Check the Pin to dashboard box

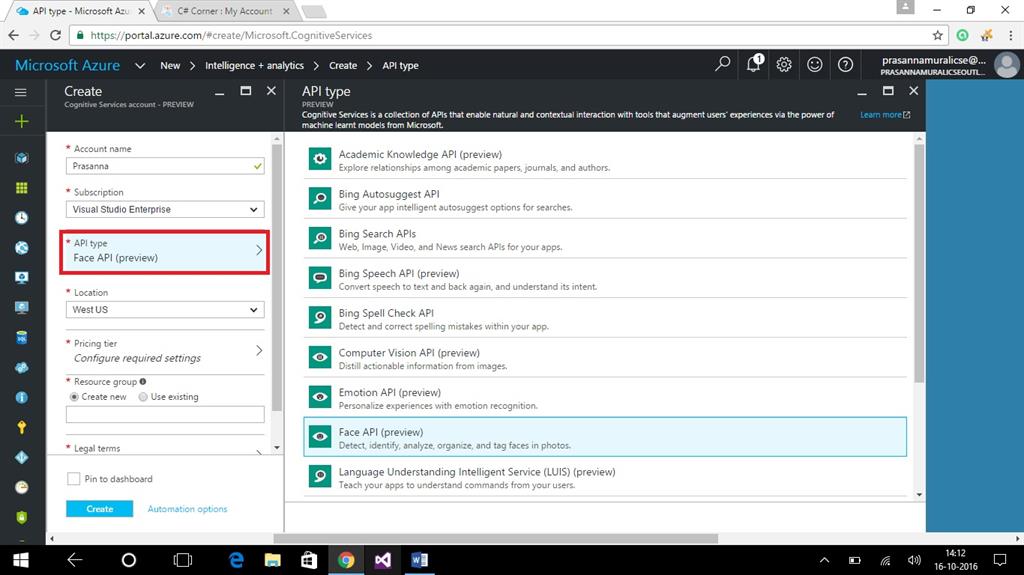coord(74,479)
